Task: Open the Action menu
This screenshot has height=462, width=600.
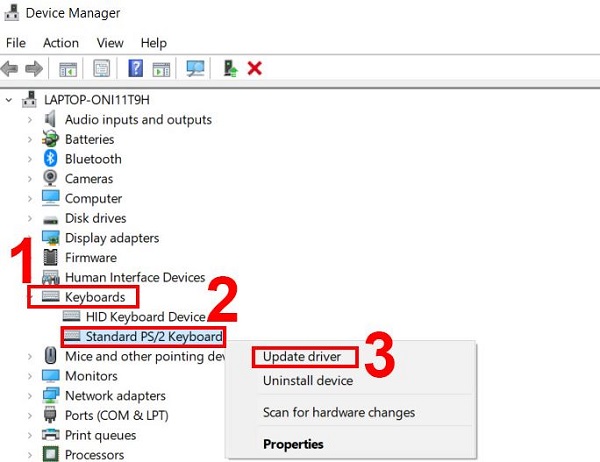Action: (x=60, y=43)
